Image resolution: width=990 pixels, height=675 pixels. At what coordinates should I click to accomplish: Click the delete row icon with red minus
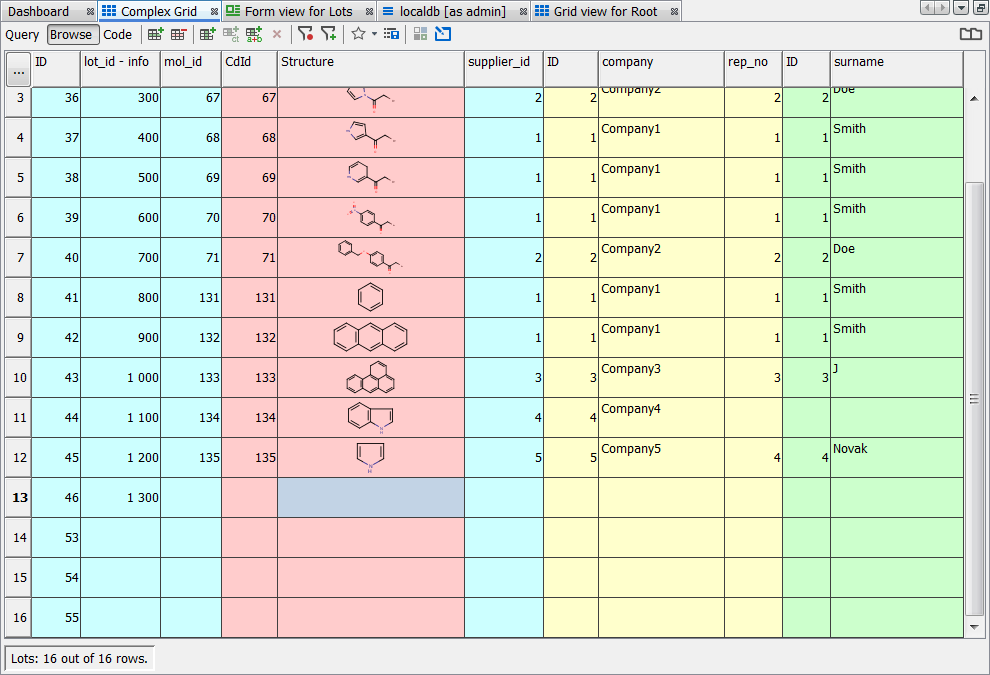[180, 34]
